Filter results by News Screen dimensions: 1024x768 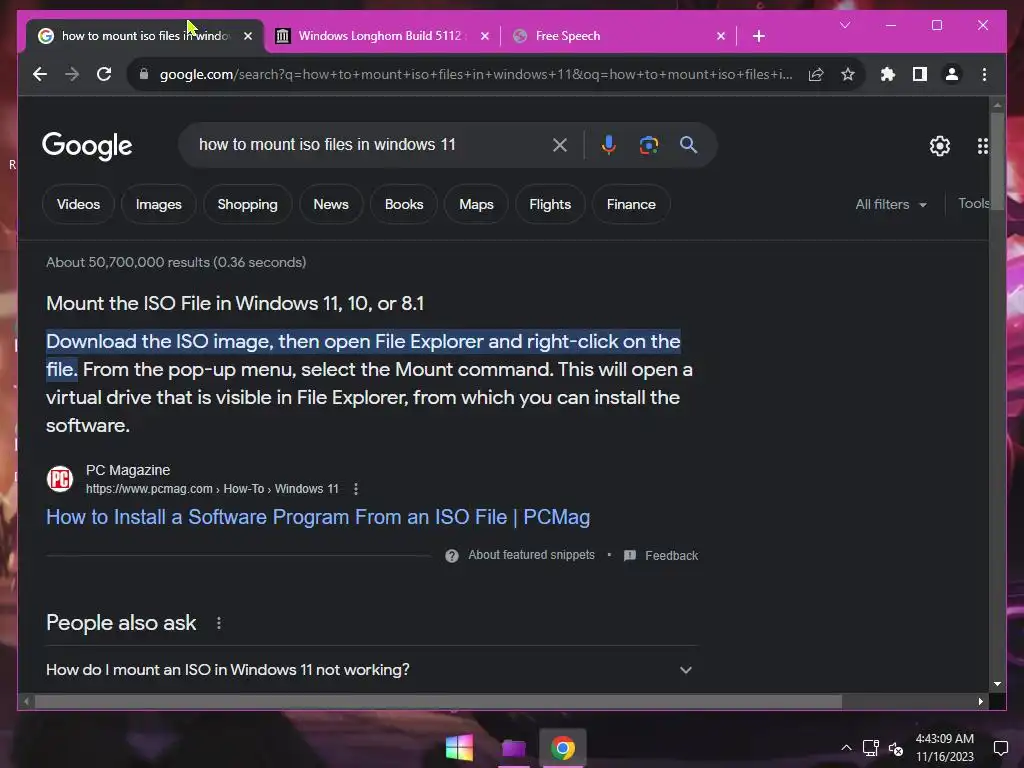[331, 204]
